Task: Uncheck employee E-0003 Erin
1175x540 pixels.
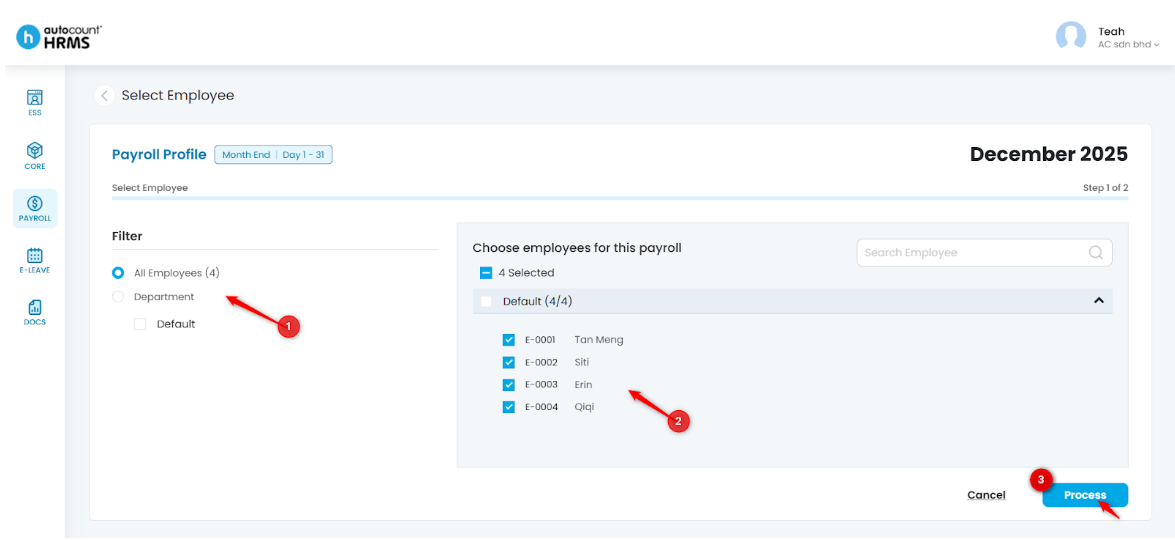Action: point(509,385)
